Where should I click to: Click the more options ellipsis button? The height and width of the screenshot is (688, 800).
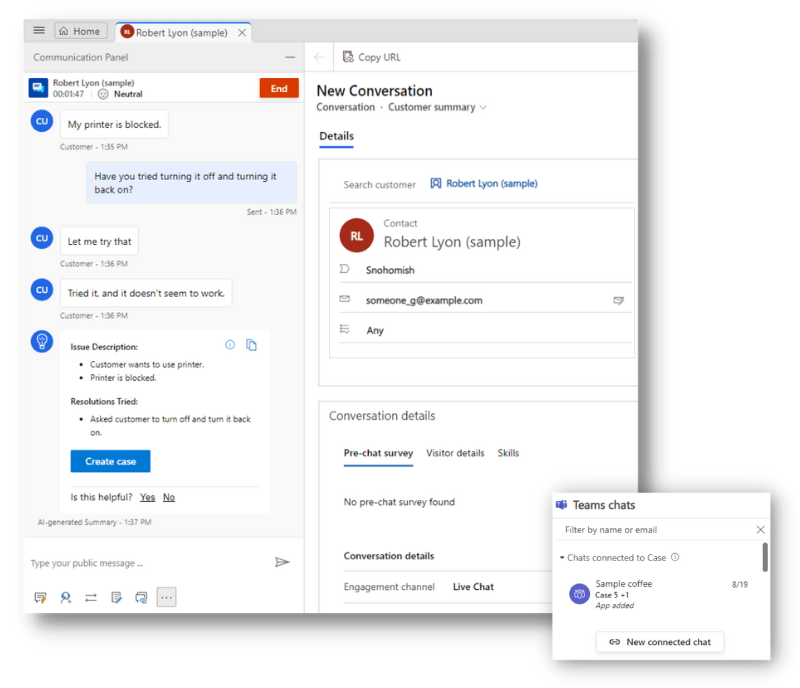coord(167,597)
